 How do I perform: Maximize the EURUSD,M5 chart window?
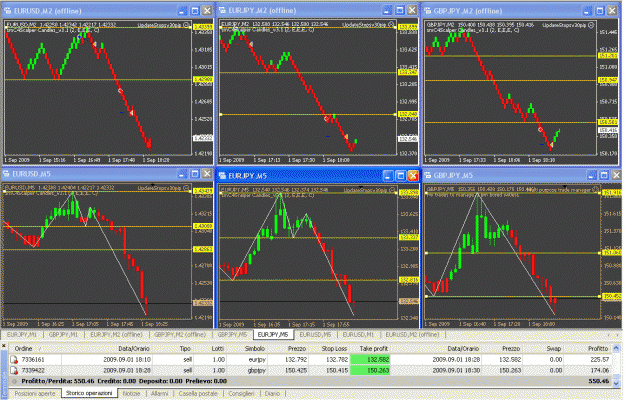coord(195,174)
